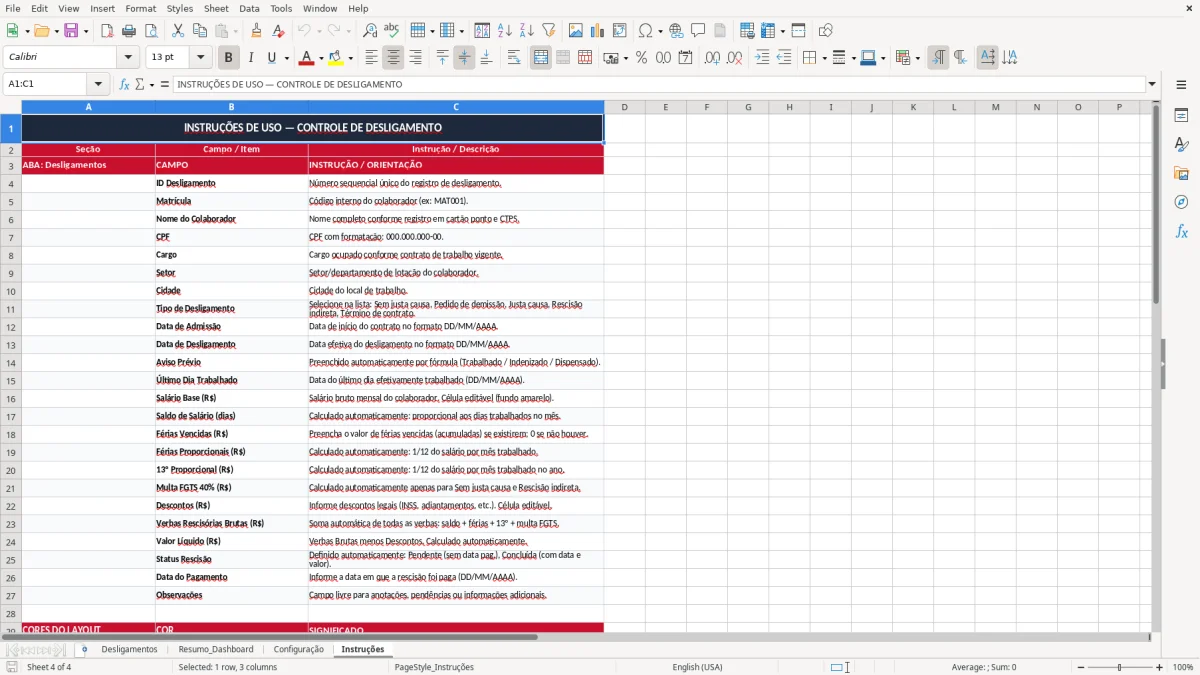Copy selection with the Copy icon
1200x675 pixels.
coord(200,31)
